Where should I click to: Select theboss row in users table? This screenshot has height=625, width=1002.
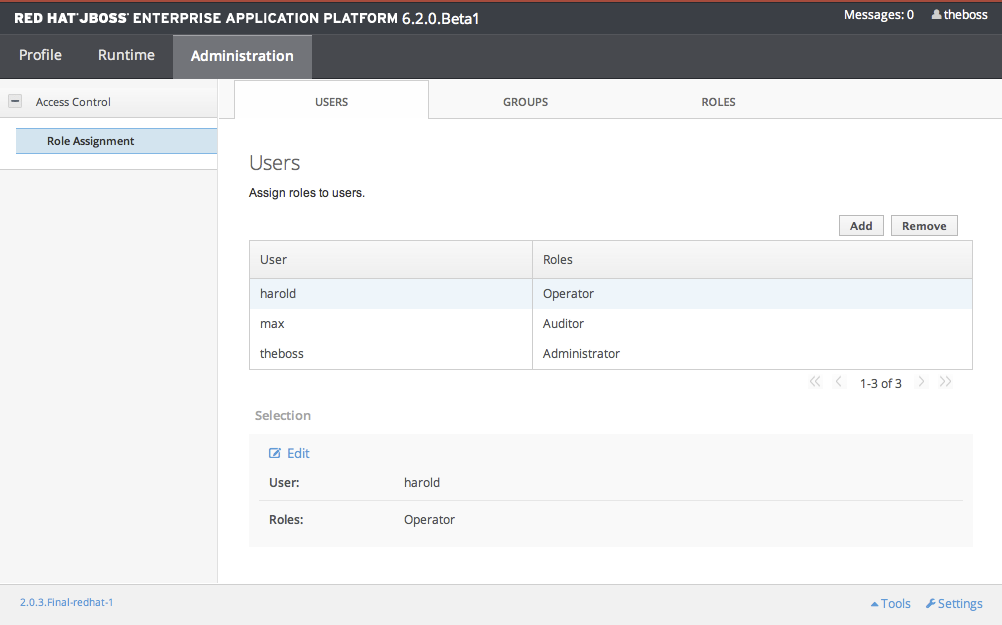(390, 354)
